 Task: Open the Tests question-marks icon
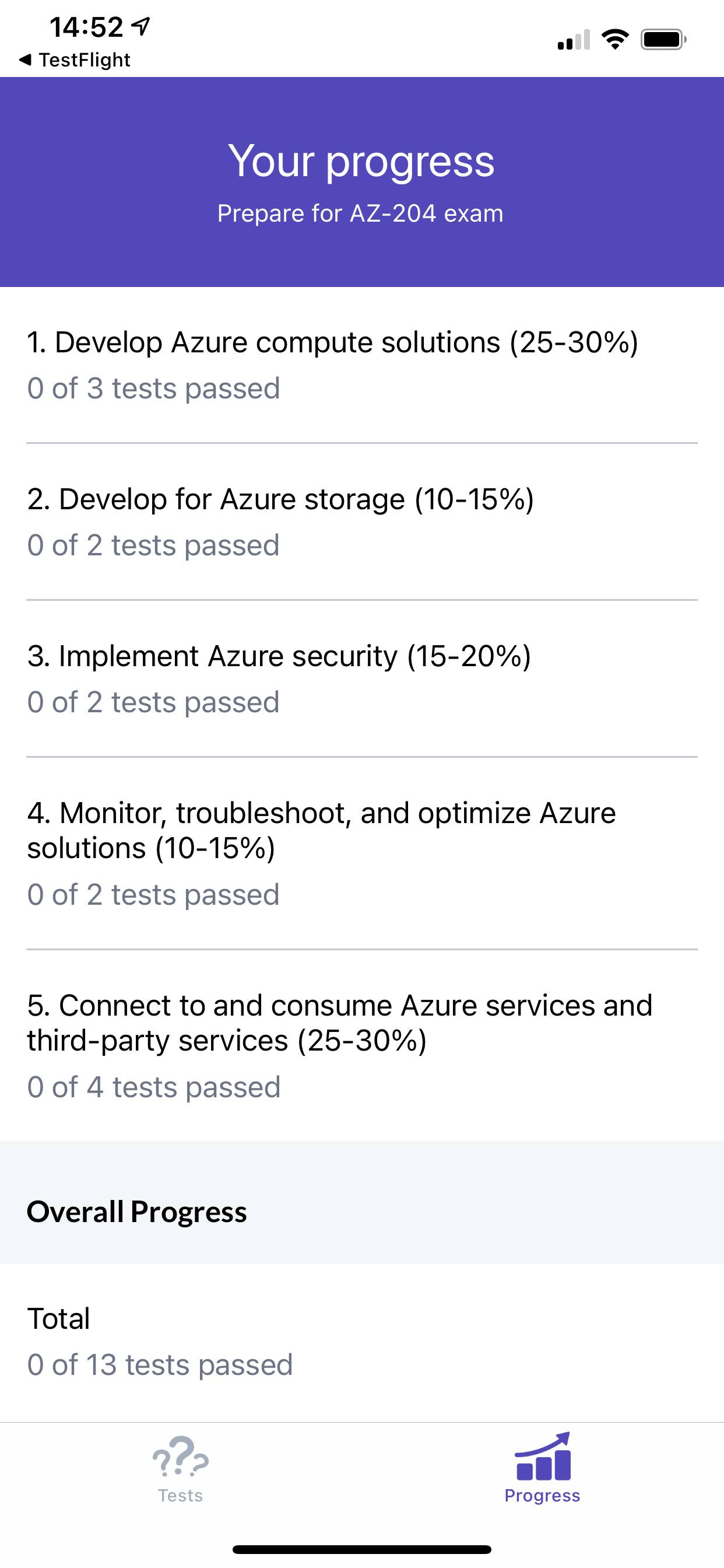tap(180, 1456)
